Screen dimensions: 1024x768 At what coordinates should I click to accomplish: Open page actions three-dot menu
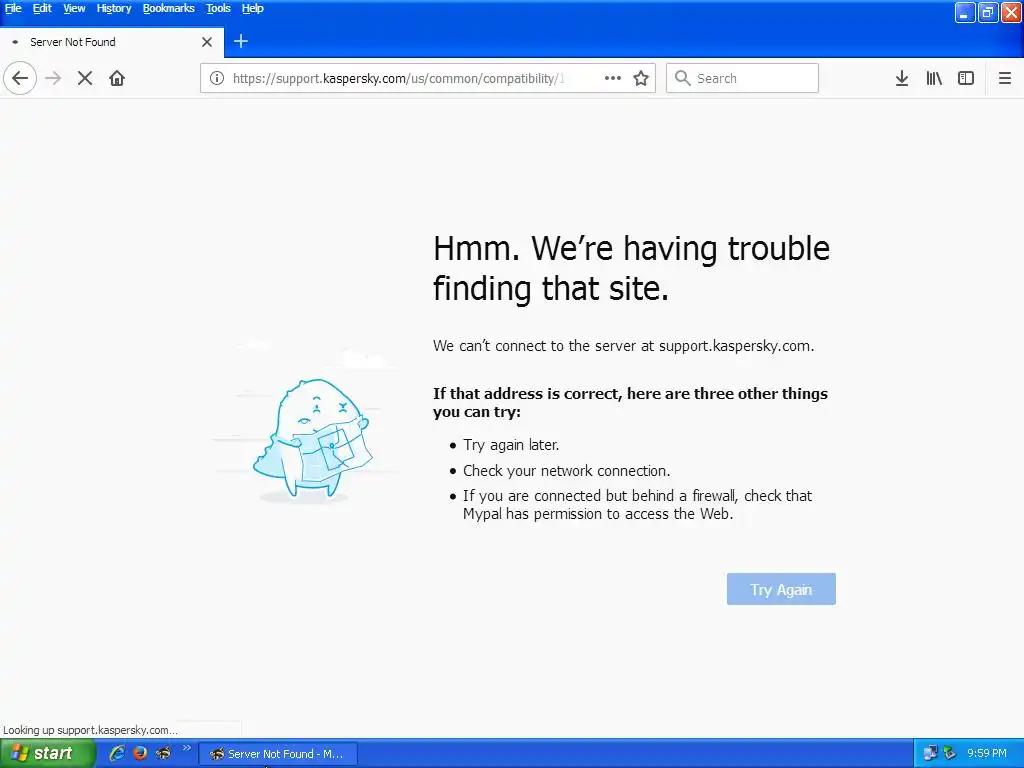point(613,78)
